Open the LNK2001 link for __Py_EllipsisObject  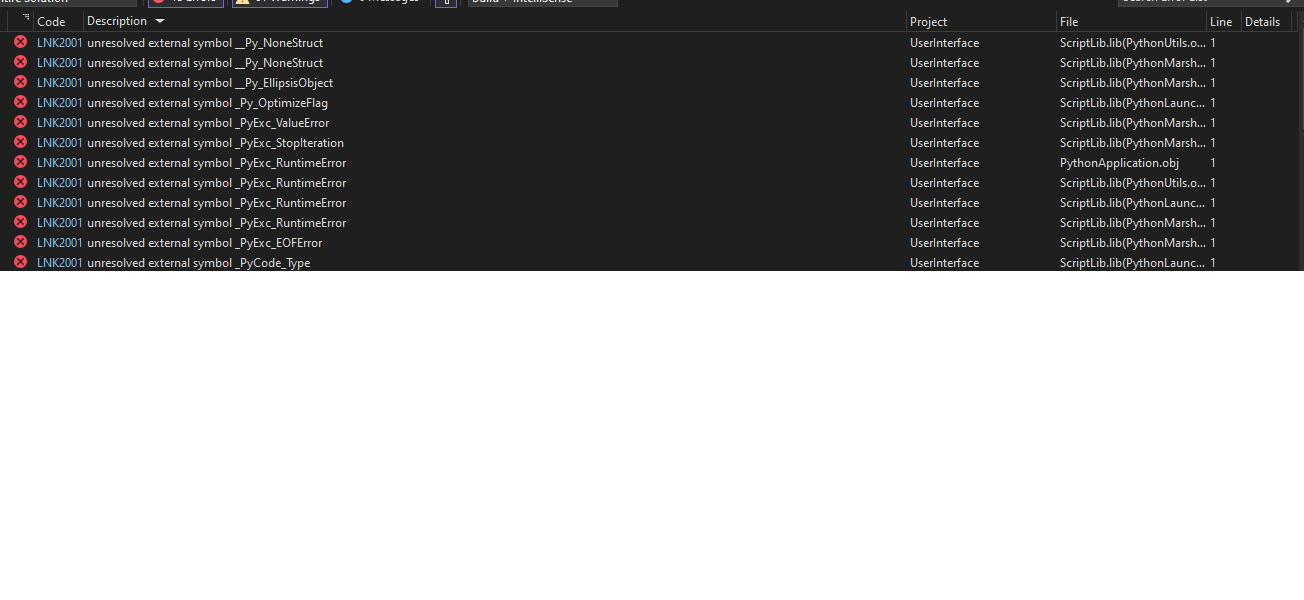[x=60, y=83]
